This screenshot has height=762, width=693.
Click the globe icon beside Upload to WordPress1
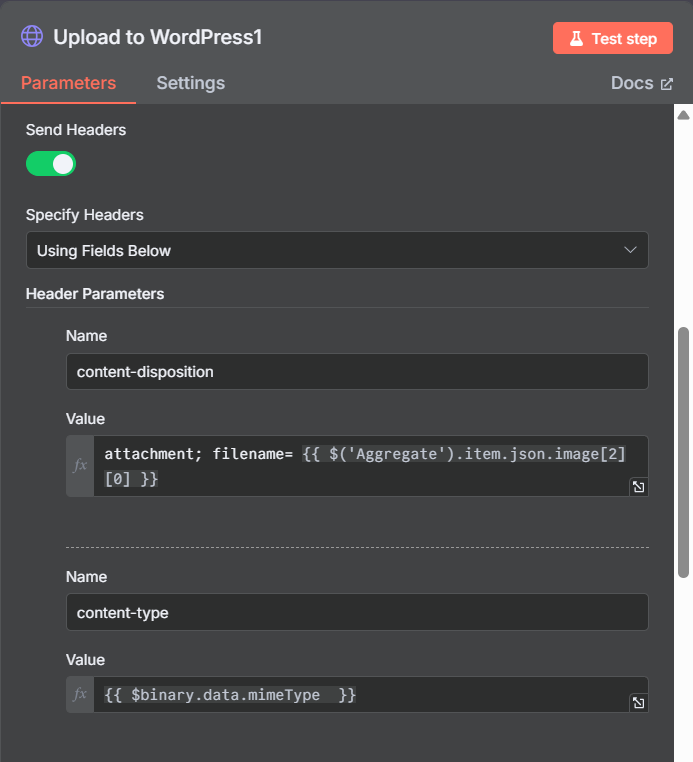32,36
